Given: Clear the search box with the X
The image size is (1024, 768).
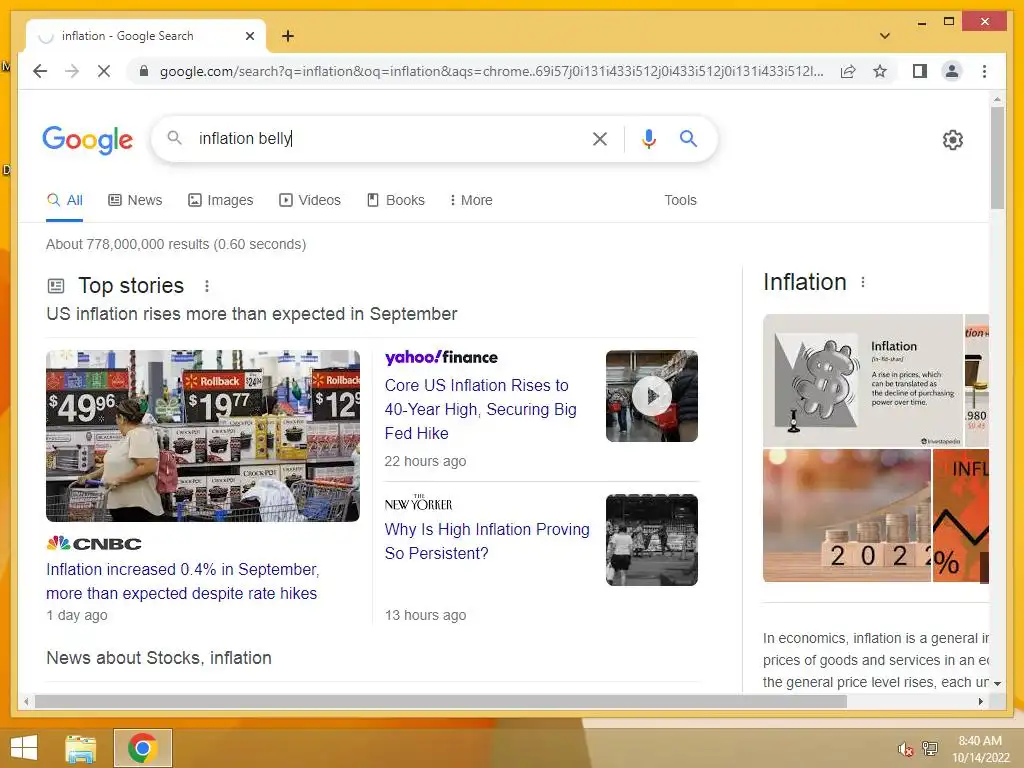Looking at the screenshot, I should tap(600, 138).
